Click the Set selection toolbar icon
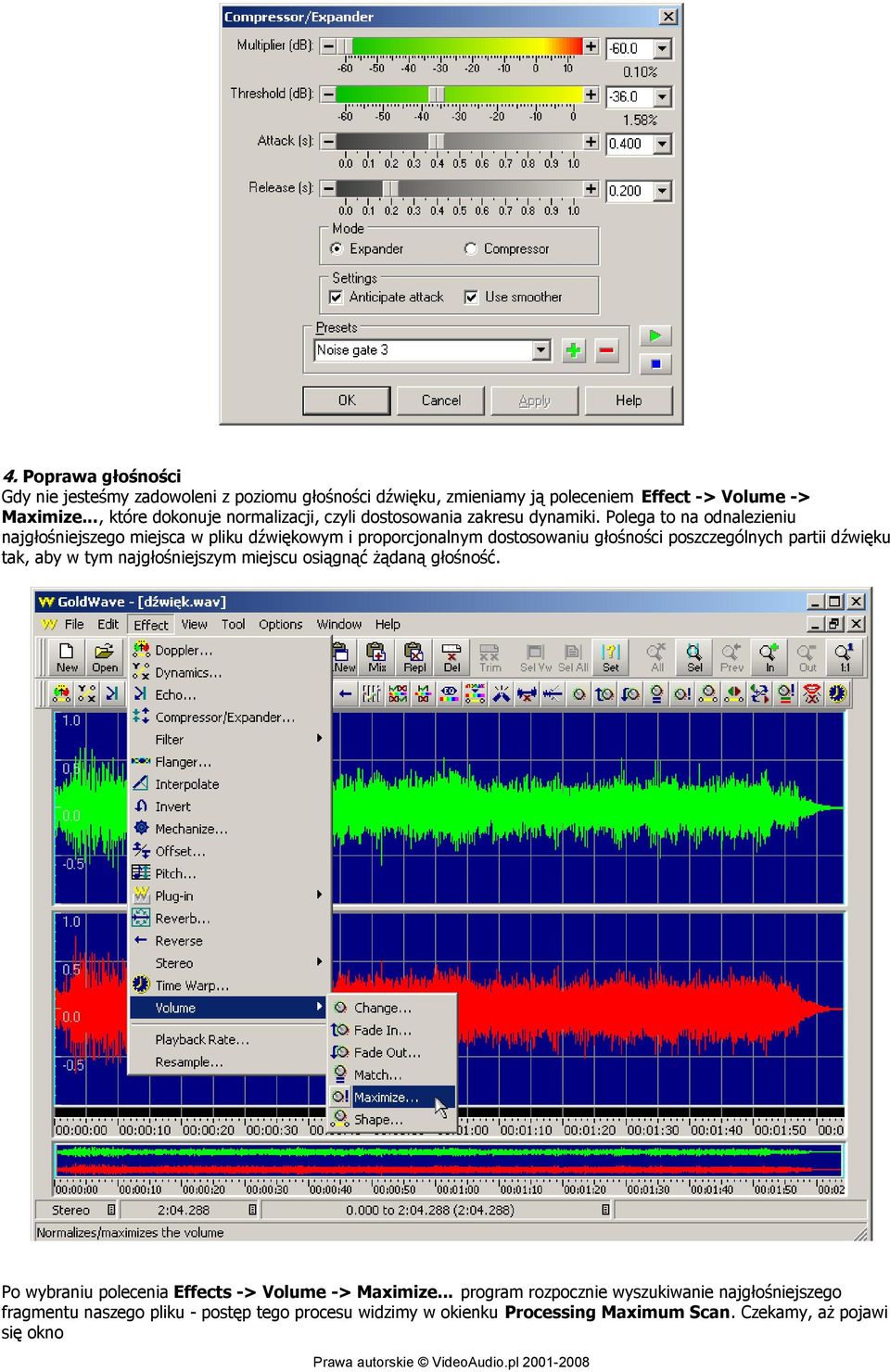890x1372 pixels. (x=611, y=657)
